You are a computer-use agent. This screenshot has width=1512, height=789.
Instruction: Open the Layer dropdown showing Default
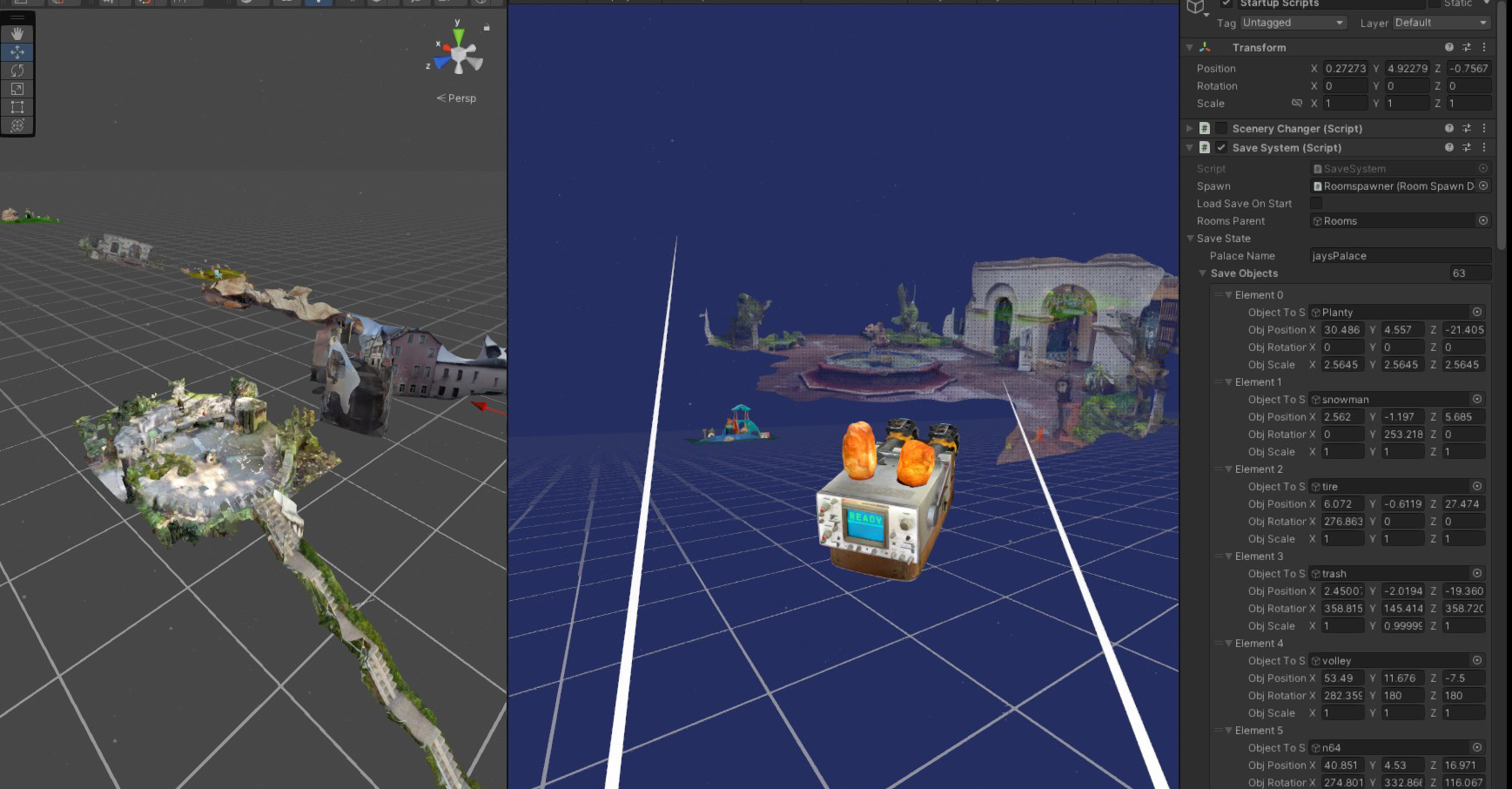tap(1441, 23)
